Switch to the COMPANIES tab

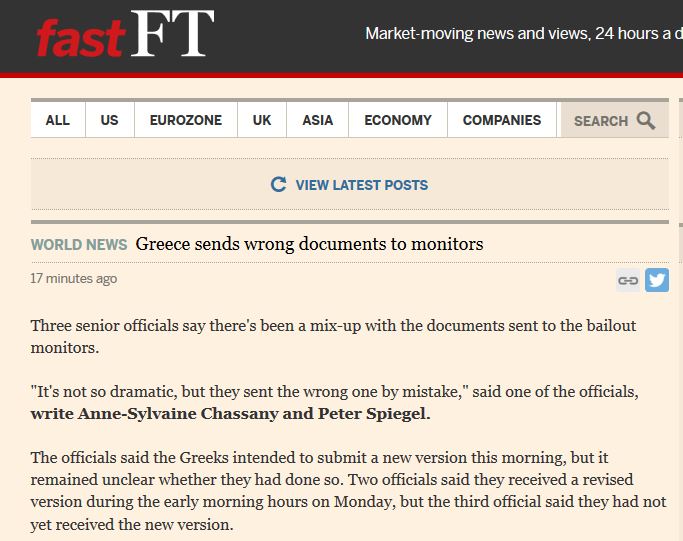tap(501, 120)
